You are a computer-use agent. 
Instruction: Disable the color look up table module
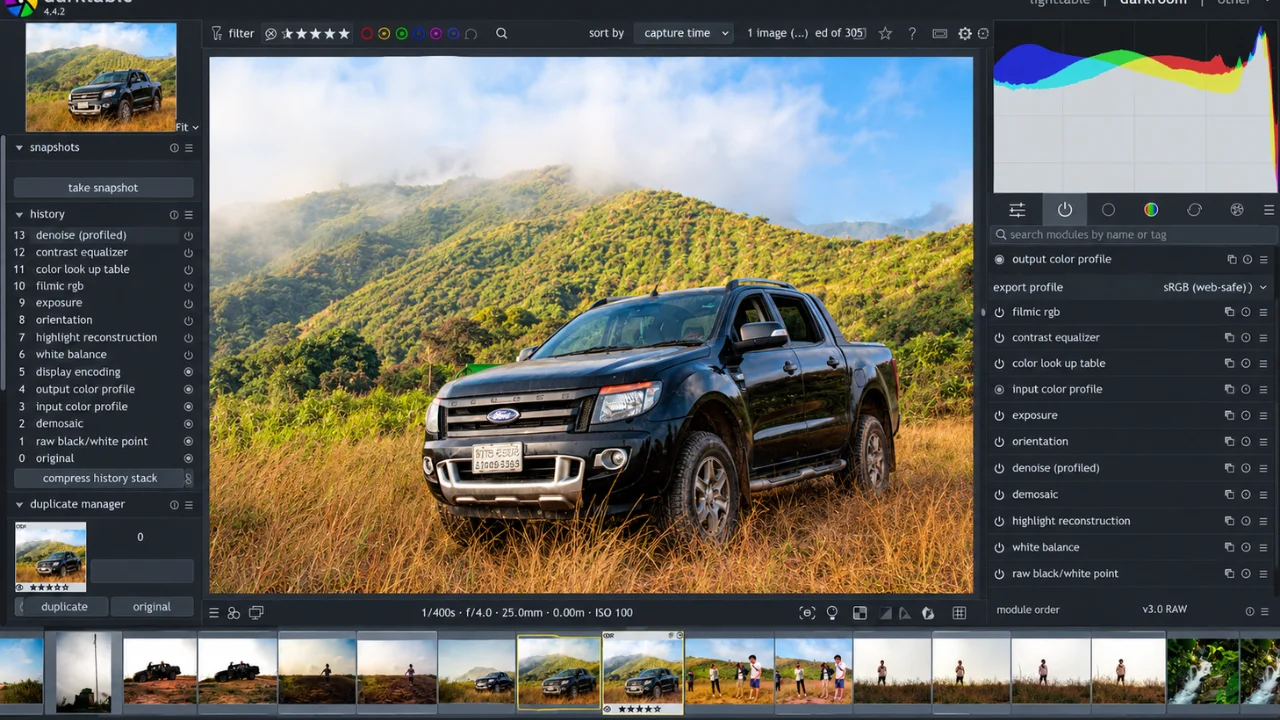click(999, 364)
